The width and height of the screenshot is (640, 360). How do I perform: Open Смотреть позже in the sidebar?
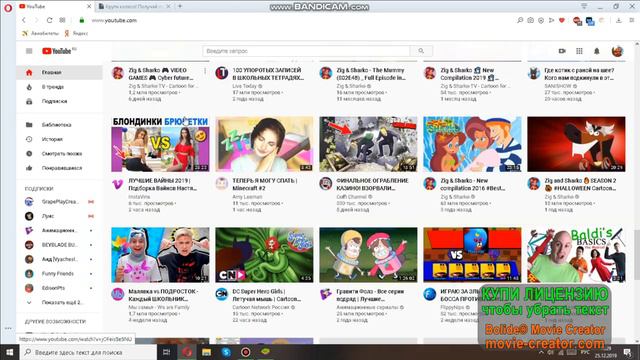tap(59, 154)
